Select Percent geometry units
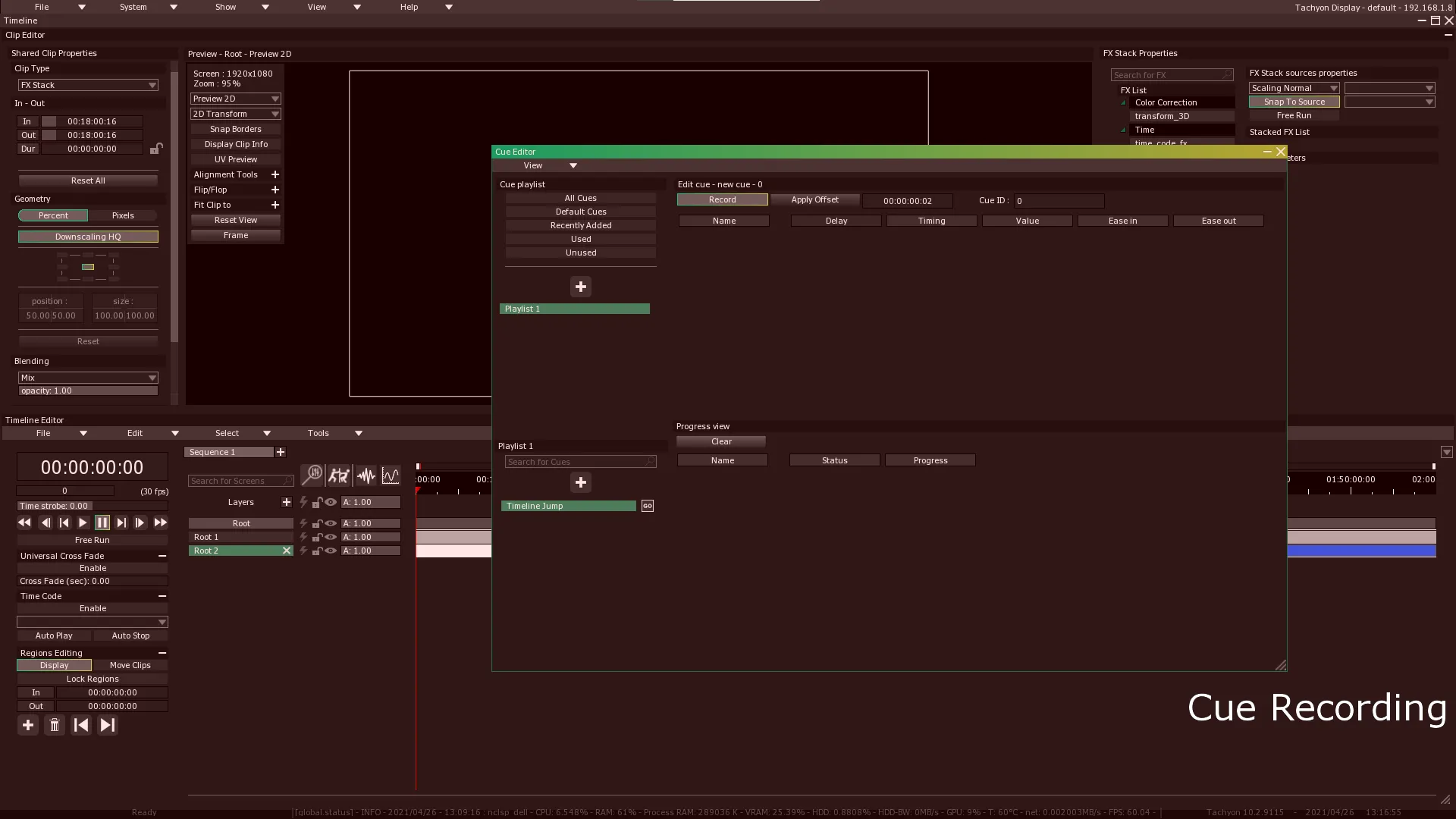Image resolution: width=1456 pixels, height=819 pixels. 53,215
